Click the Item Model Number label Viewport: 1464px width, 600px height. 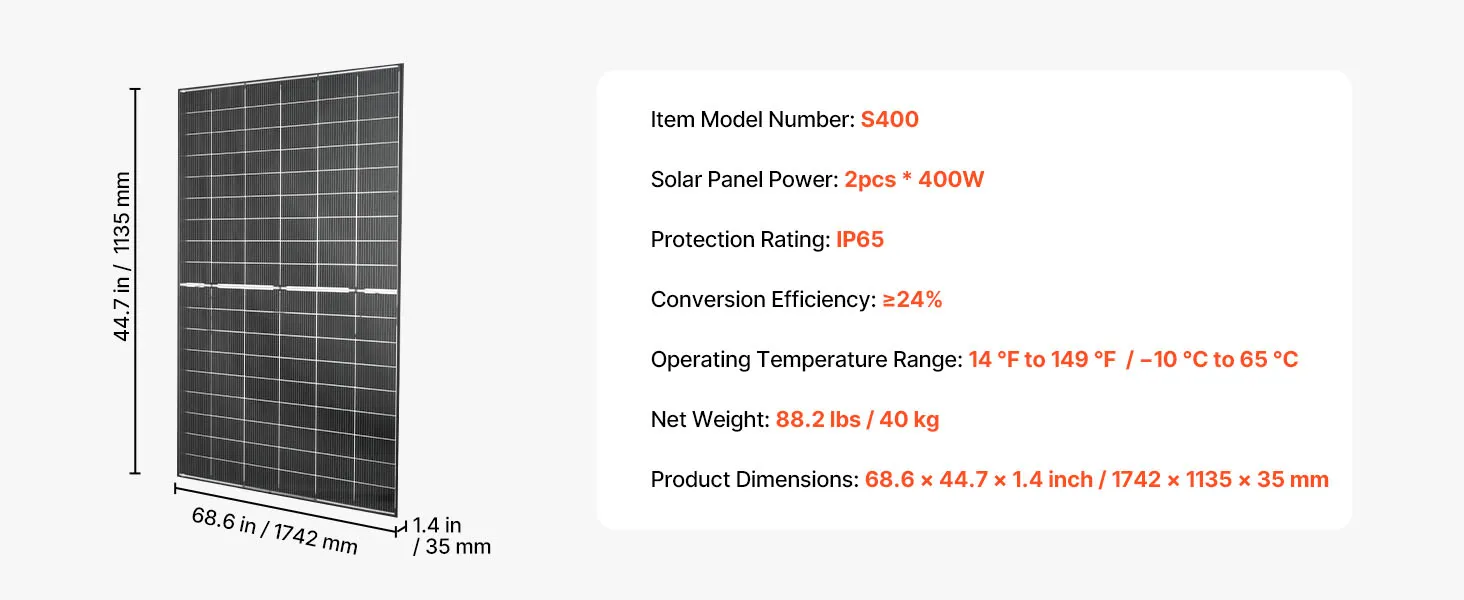point(753,120)
